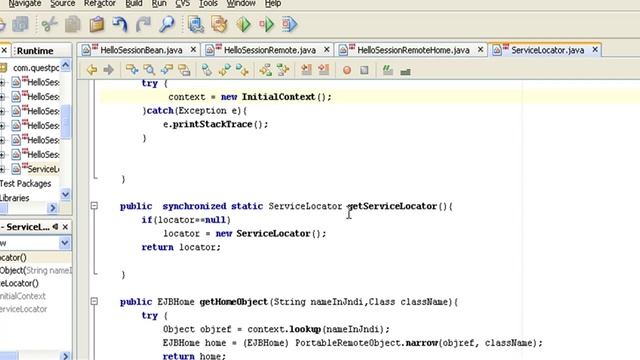Uncomment the selected lines
Screen dimensions: 640x360
tap(405, 71)
